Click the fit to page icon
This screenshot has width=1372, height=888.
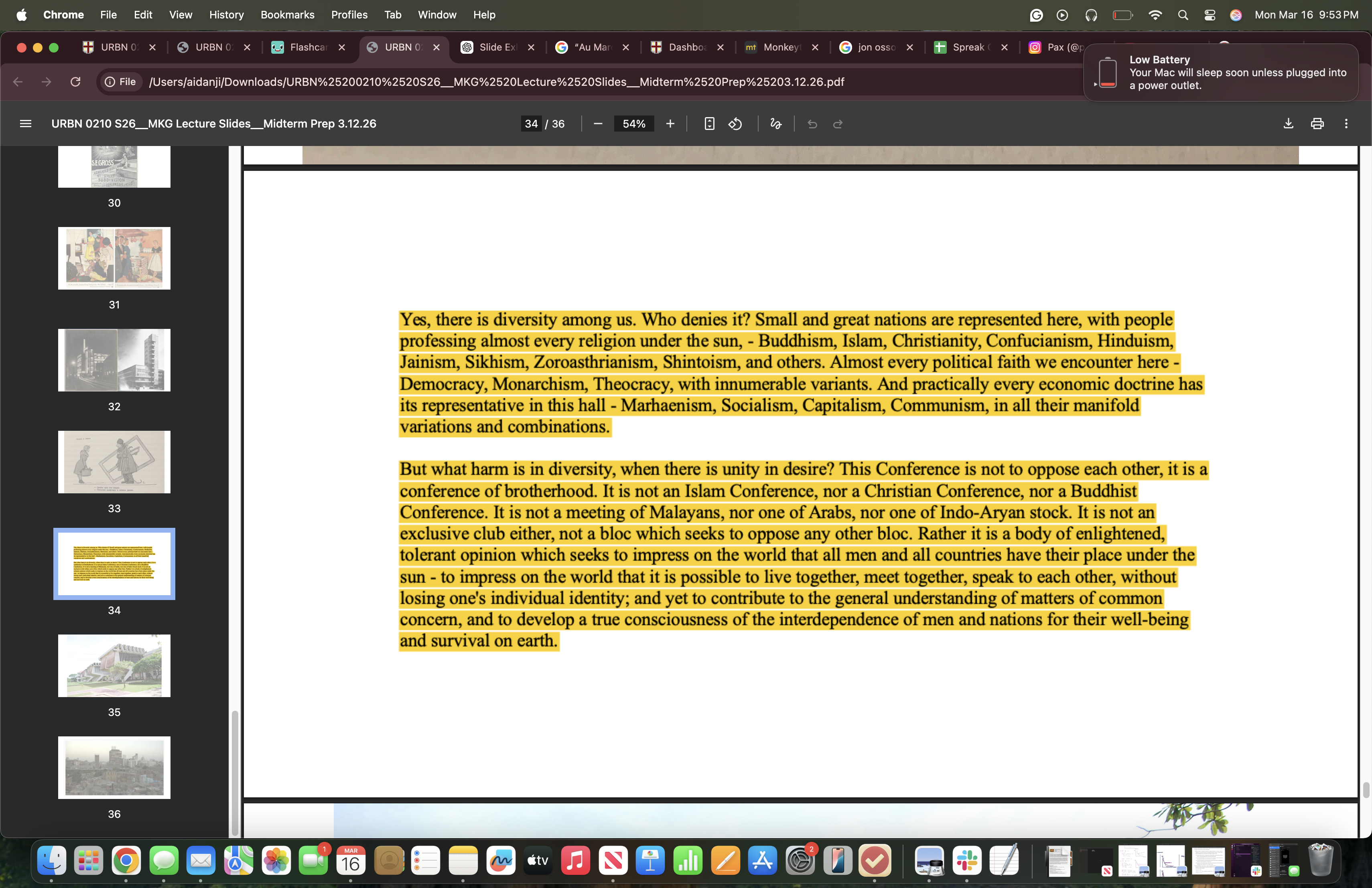[709, 124]
